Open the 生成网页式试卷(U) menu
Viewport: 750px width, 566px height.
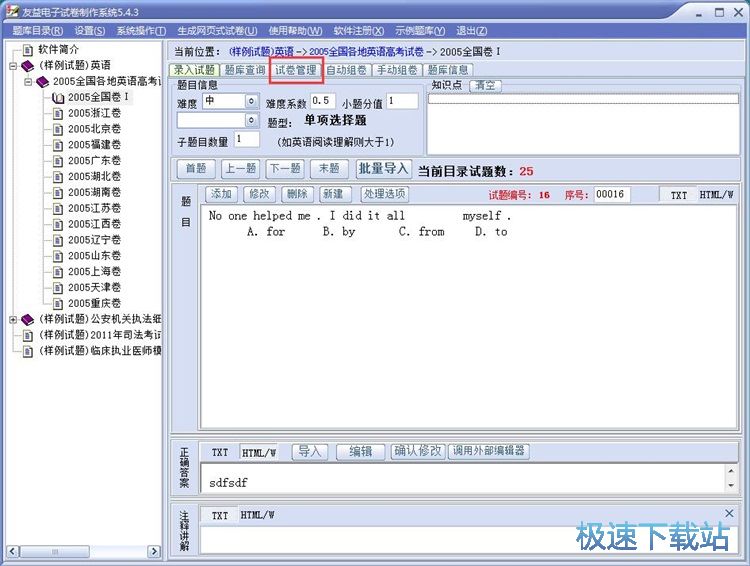(x=217, y=31)
